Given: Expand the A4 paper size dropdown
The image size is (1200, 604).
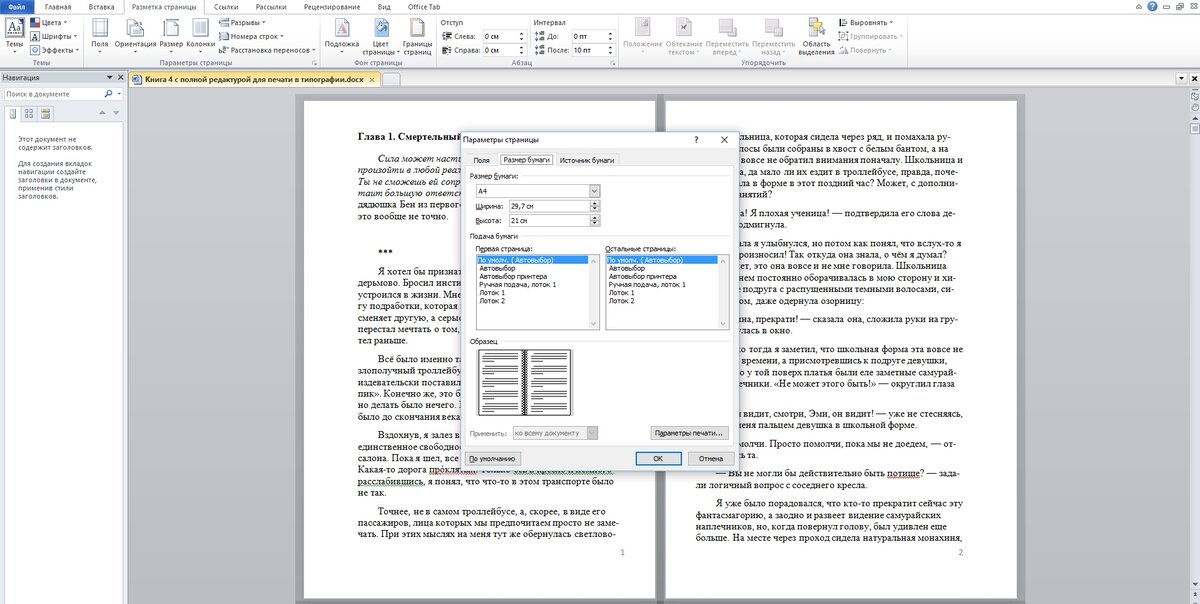Looking at the screenshot, I should point(594,190).
